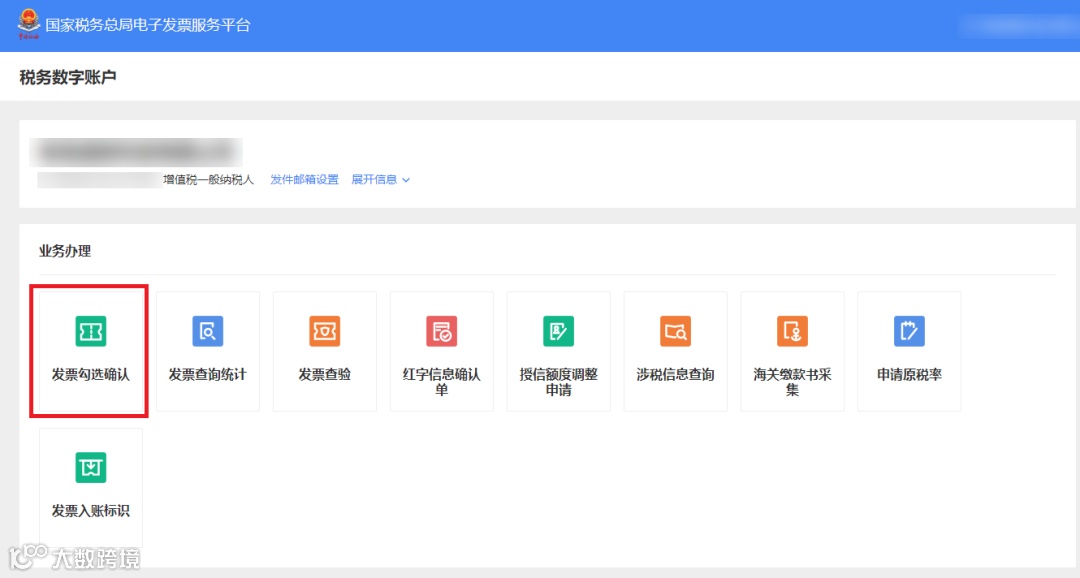Image resolution: width=1080 pixels, height=578 pixels.
Task: Select the 授信额度调整申请 green icon
Action: [x=559, y=331]
